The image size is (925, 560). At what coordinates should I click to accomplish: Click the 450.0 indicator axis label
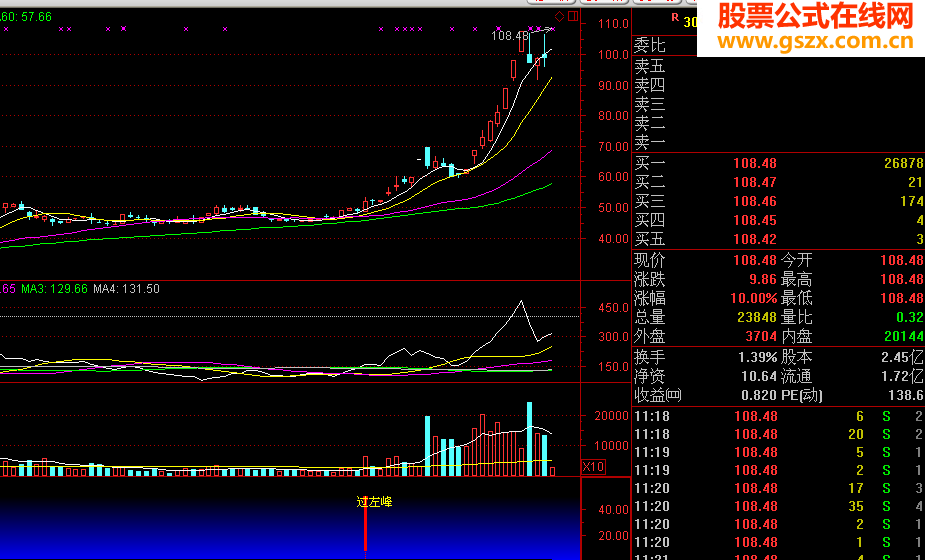pos(613,307)
